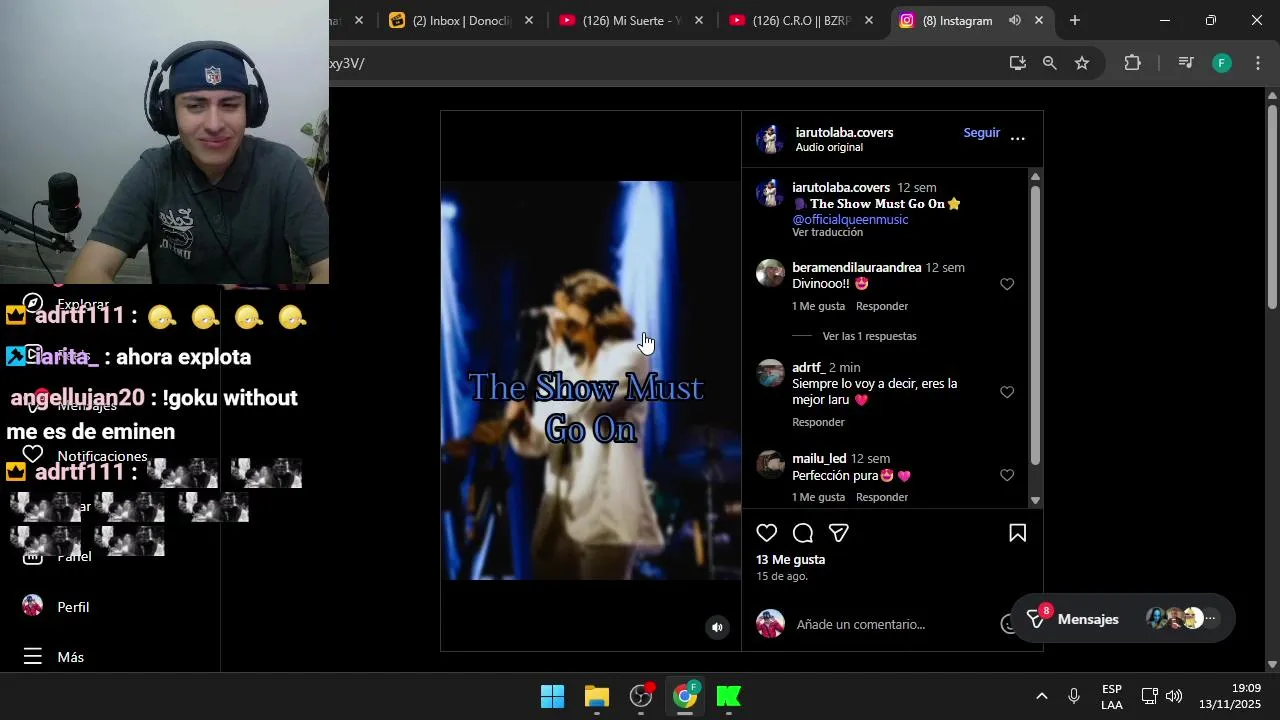Close the C.R.O BZRP tab

tap(869, 20)
